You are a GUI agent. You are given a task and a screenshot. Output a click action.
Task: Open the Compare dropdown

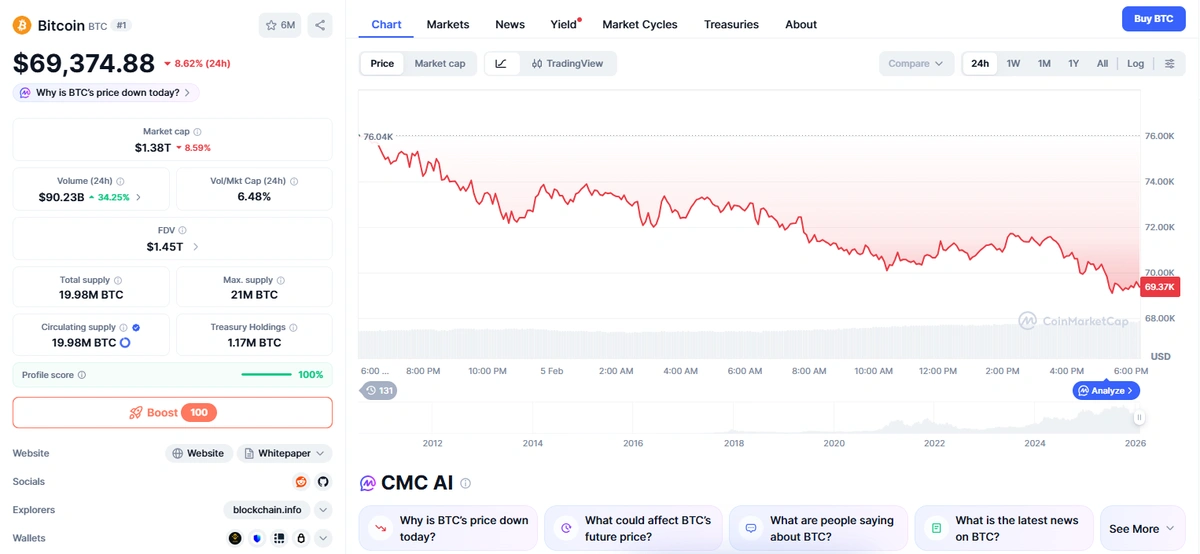click(x=915, y=64)
